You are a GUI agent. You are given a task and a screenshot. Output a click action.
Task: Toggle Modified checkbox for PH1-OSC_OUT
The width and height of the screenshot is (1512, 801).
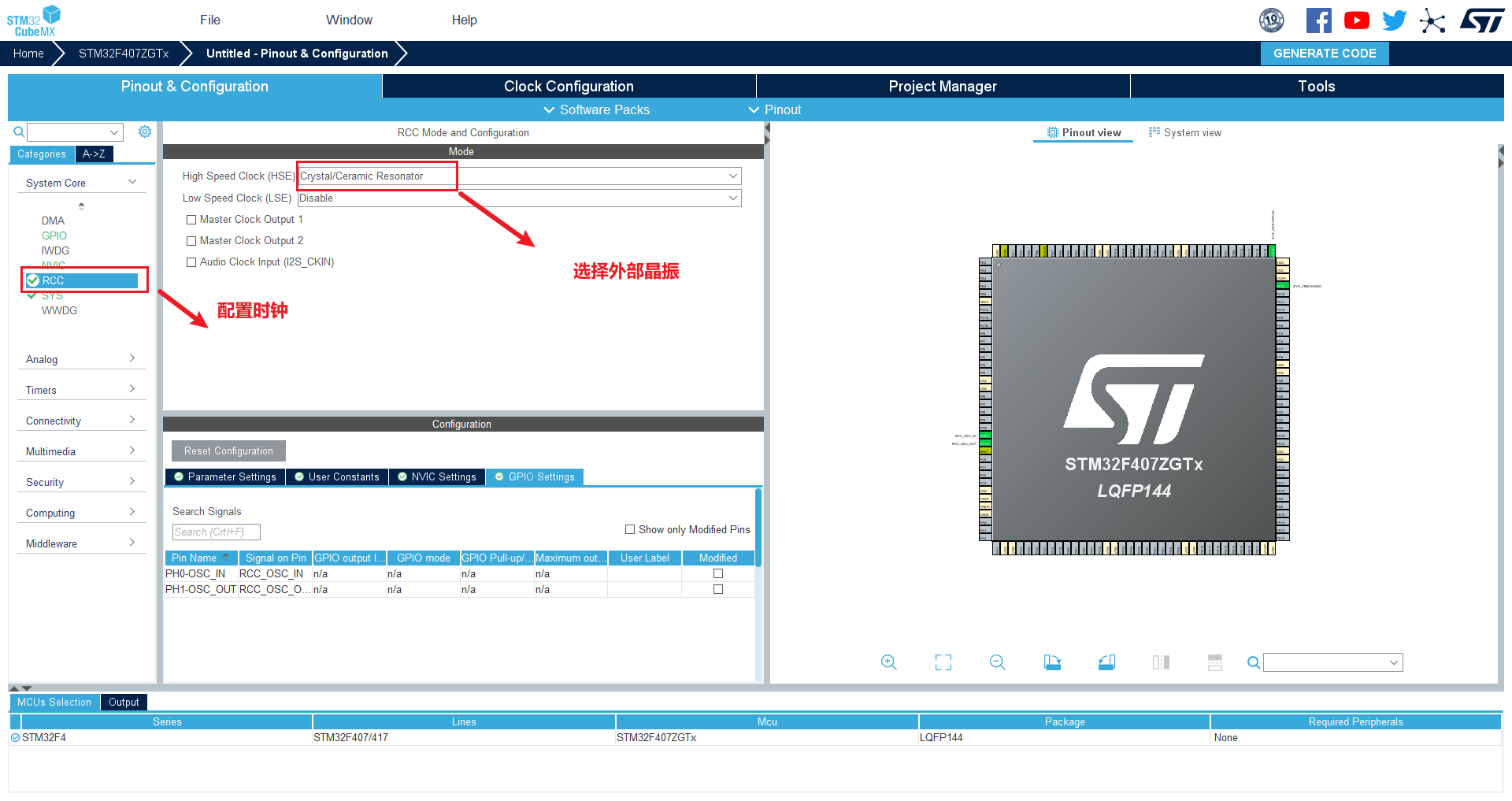[718, 590]
